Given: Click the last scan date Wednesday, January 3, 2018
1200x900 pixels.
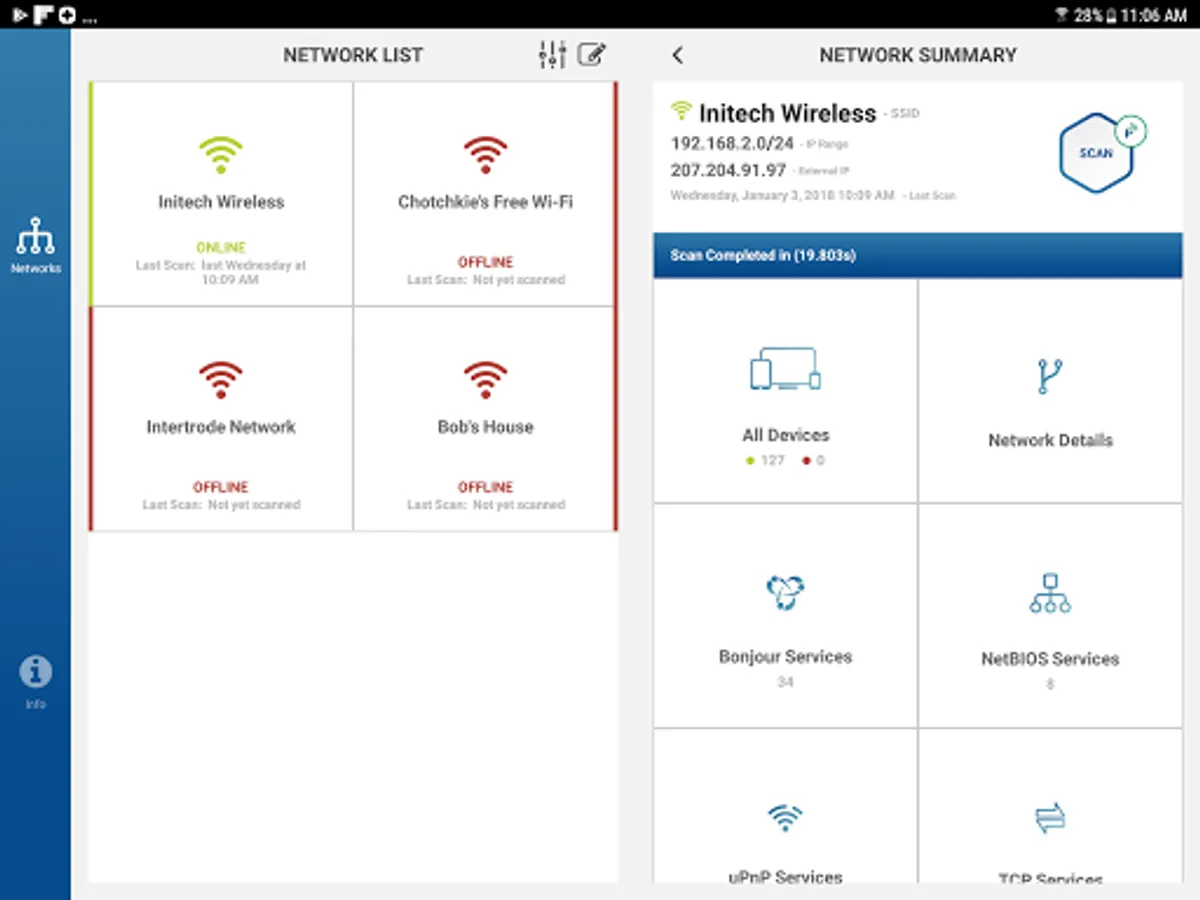Looking at the screenshot, I should [782, 196].
